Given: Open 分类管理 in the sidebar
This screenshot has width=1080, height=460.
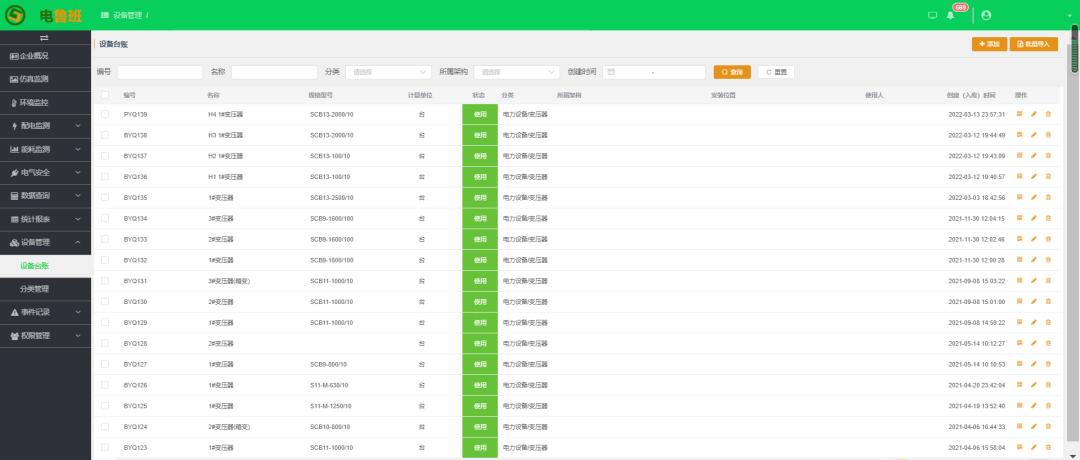Looking at the screenshot, I should pyautogui.click(x=35, y=289).
